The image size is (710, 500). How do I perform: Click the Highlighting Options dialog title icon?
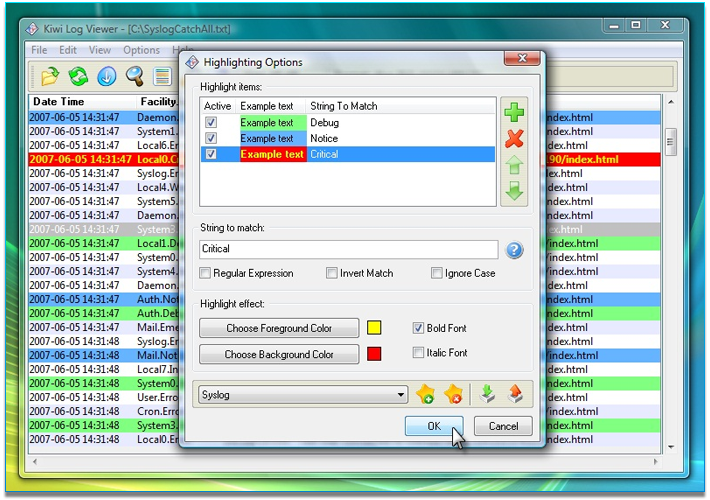coord(192,62)
